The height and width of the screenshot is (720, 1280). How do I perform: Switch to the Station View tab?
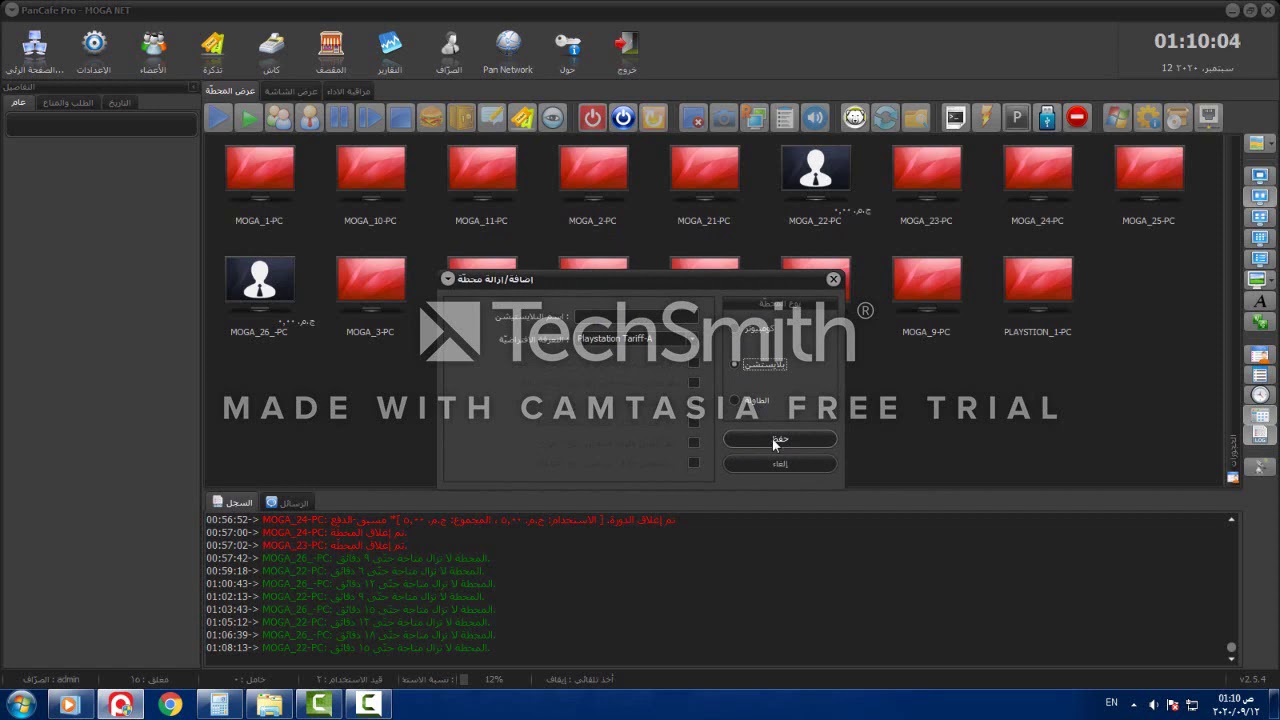click(231, 91)
